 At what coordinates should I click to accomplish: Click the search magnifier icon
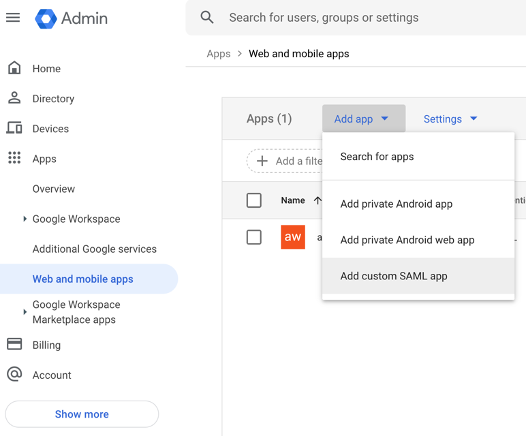(x=207, y=17)
